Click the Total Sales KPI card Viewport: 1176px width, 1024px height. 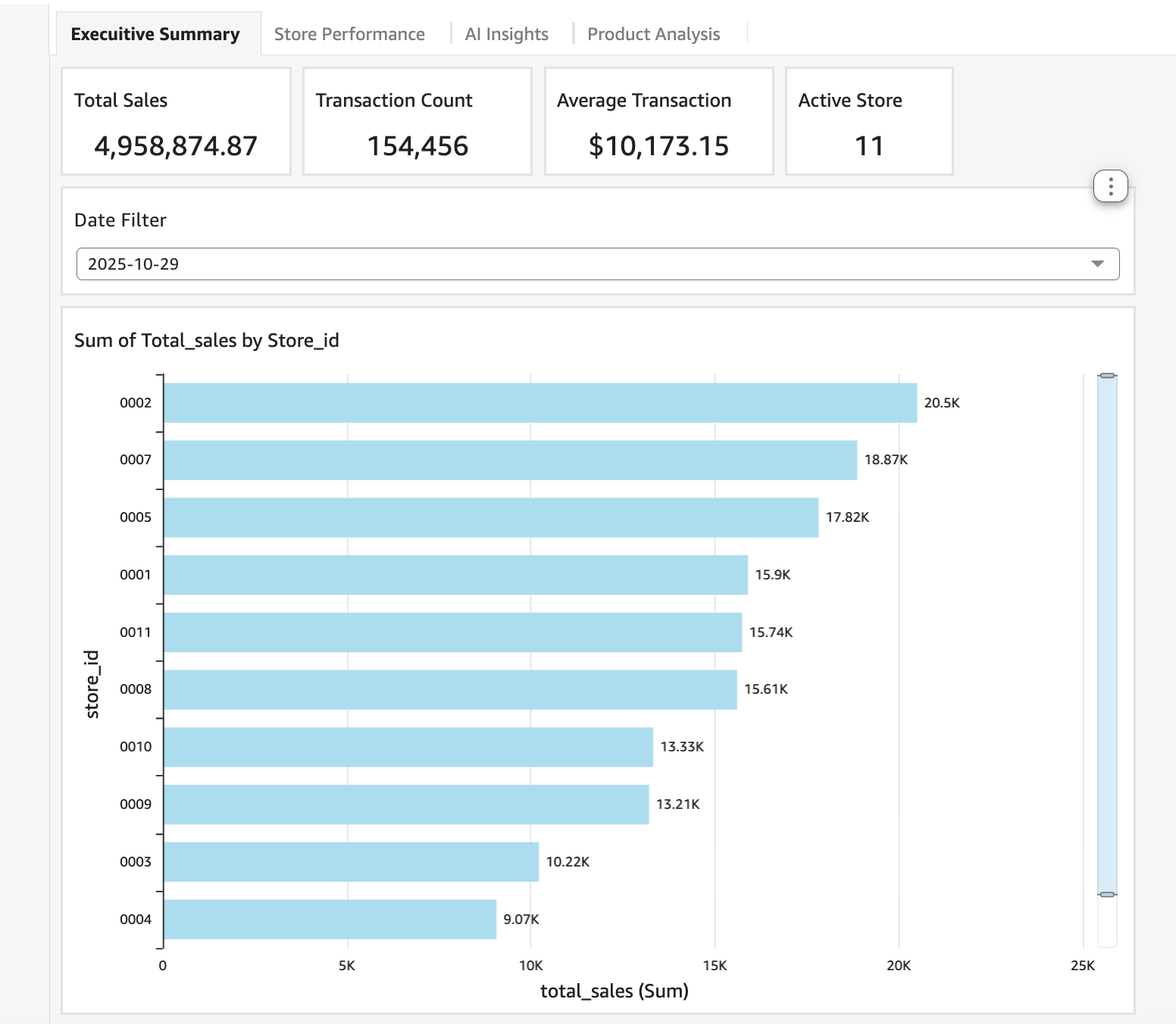pos(176,121)
